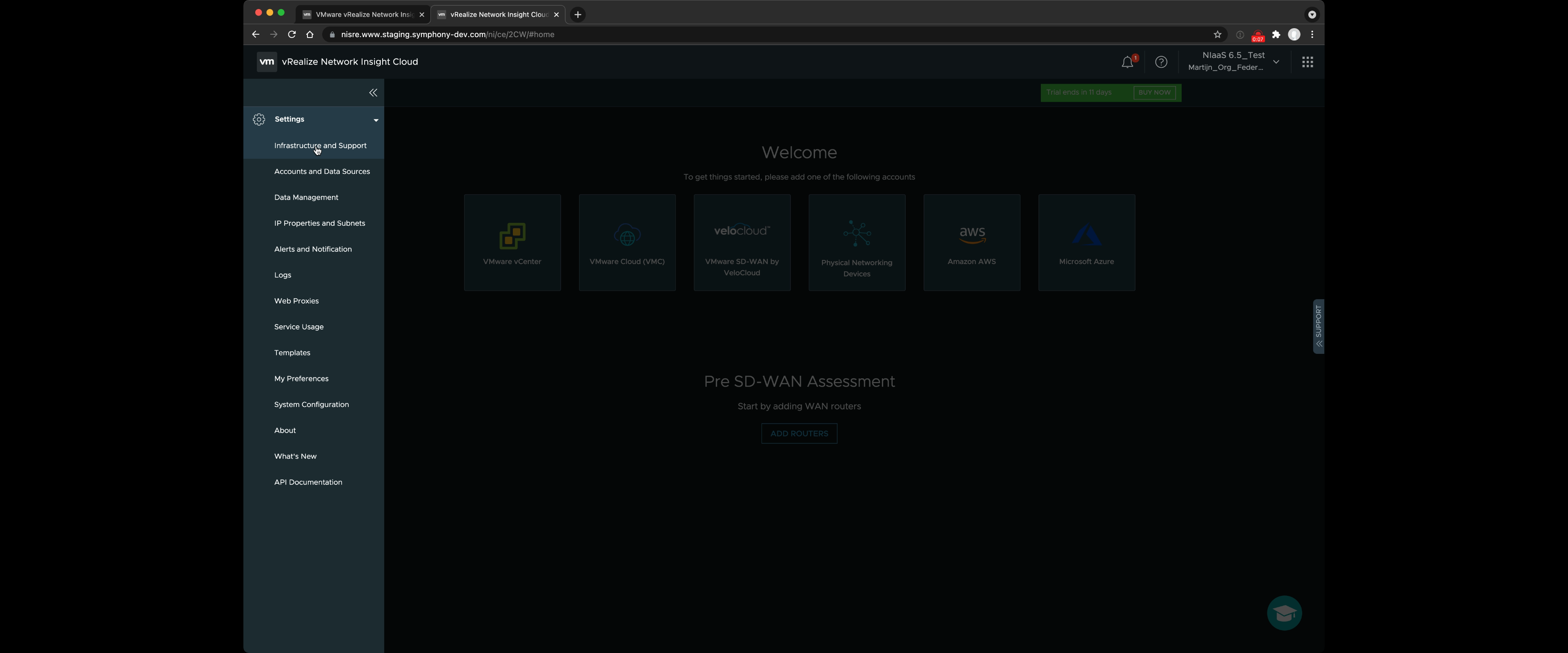This screenshot has width=1568, height=653.
Task: Open the graduation cap learning button
Action: point(1284,613)
